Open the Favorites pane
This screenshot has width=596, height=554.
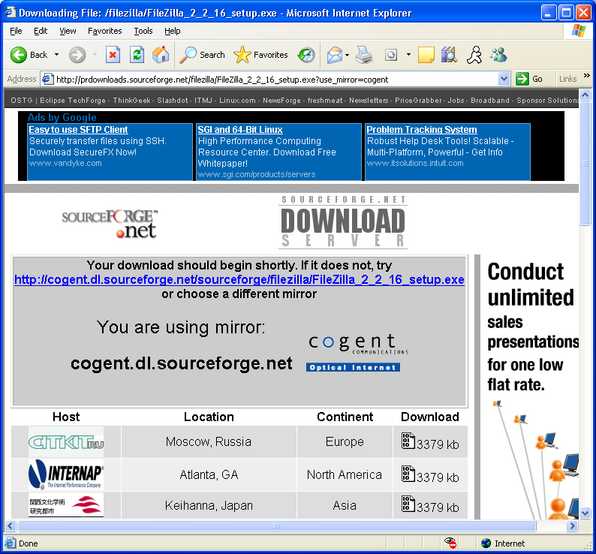coord(260,55)
